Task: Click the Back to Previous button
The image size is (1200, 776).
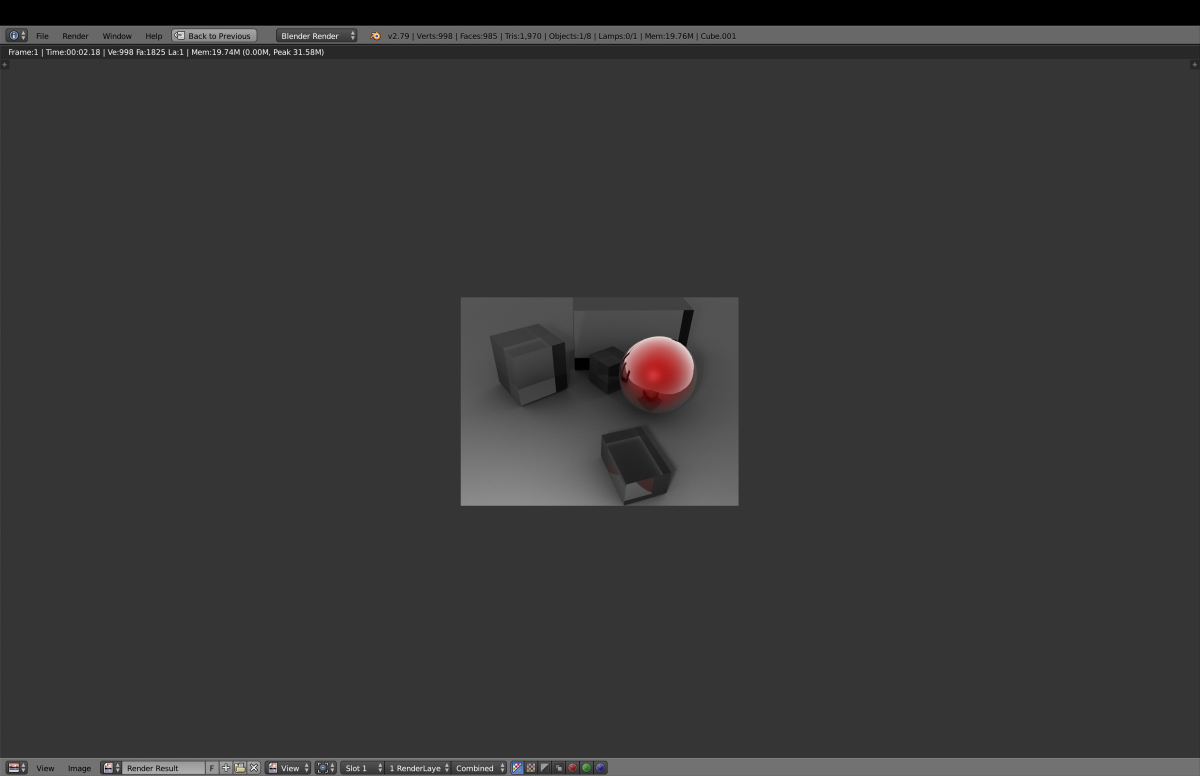Action: pyautogui.click(x=214, y=36)
